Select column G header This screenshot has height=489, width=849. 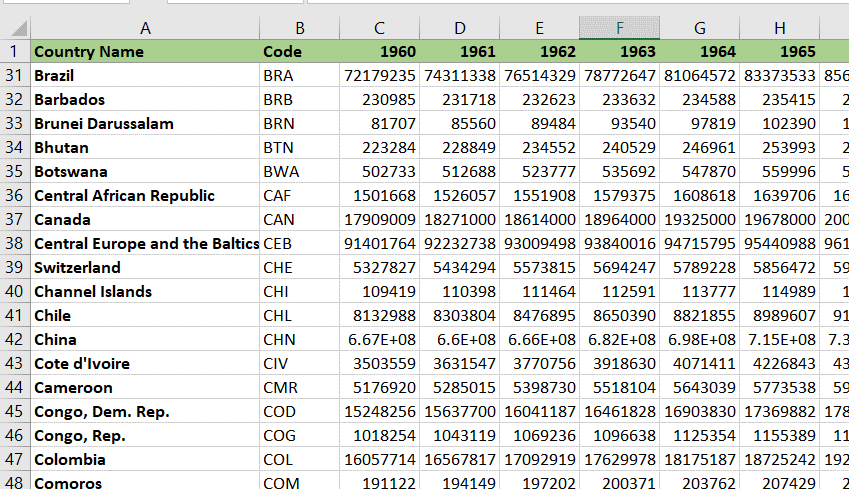click(700, 28)
